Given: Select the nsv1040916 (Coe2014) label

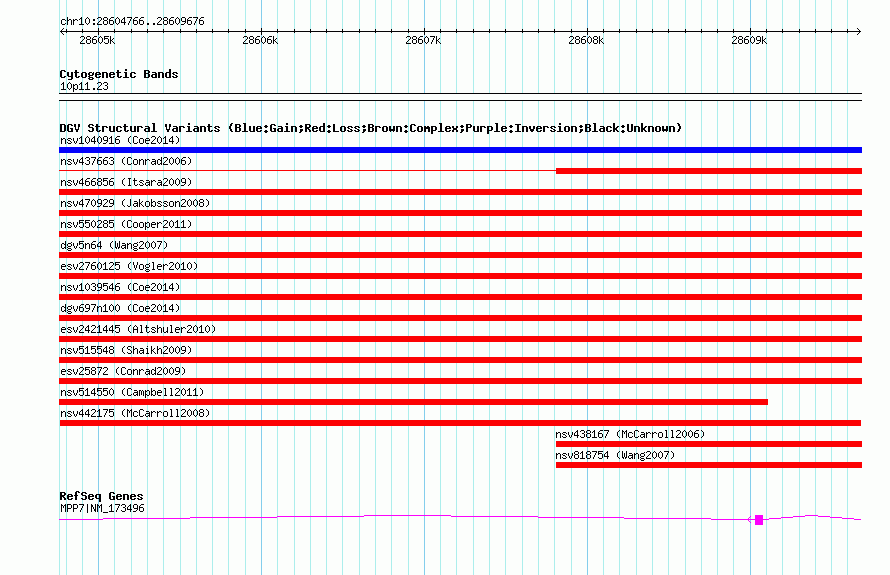Looking at the screenshot, I should 120,140.
